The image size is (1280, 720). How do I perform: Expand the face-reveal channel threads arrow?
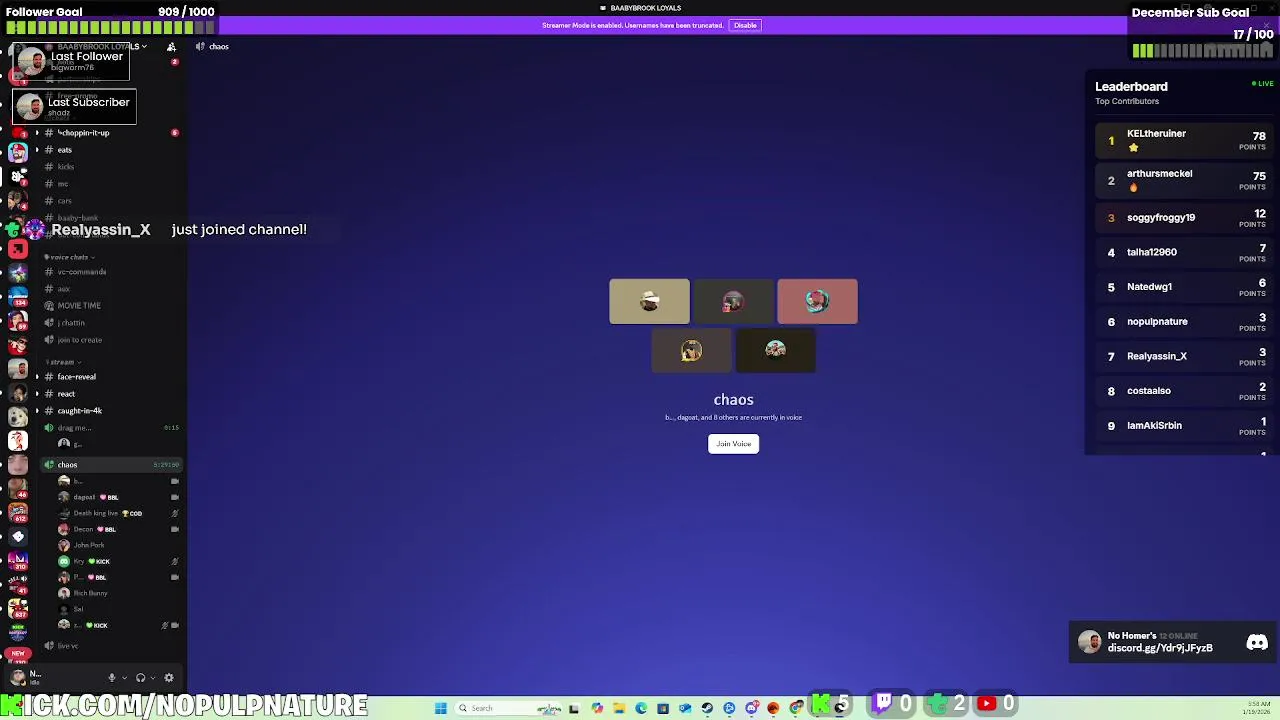[37, 377]
